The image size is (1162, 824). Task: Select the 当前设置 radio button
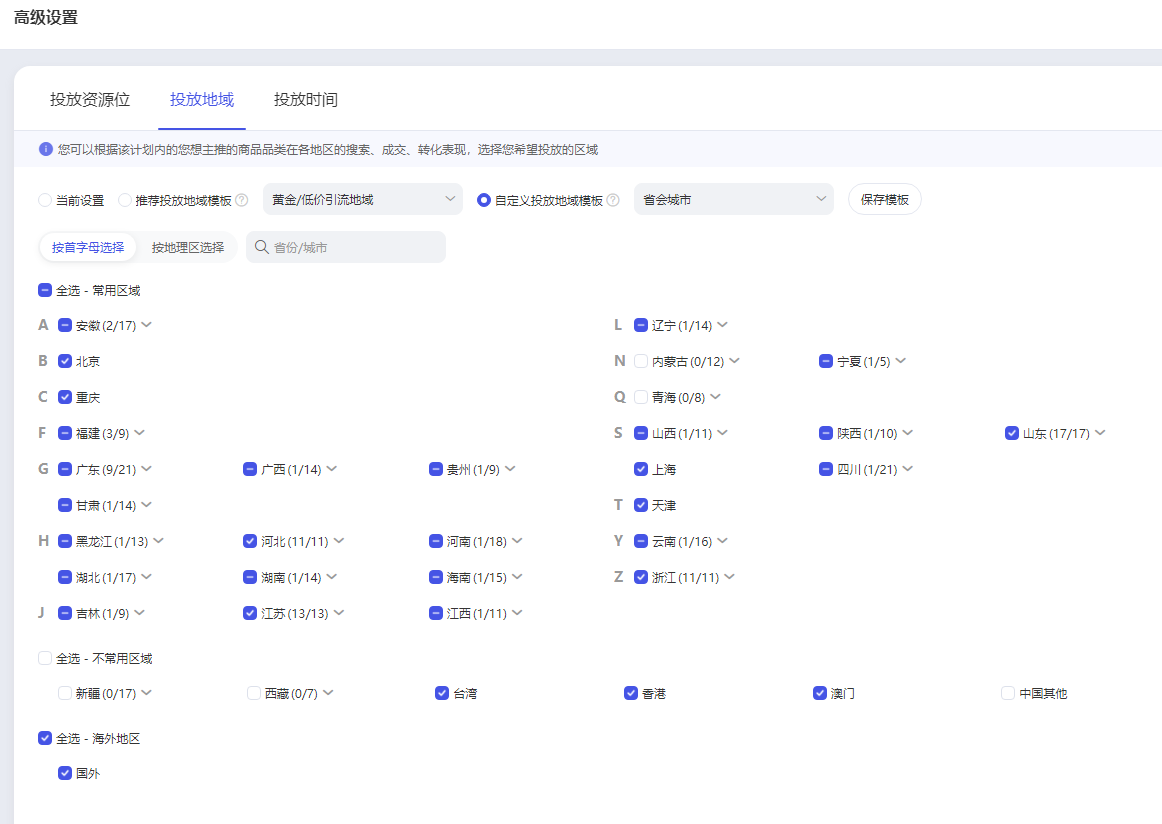point(45,200)
